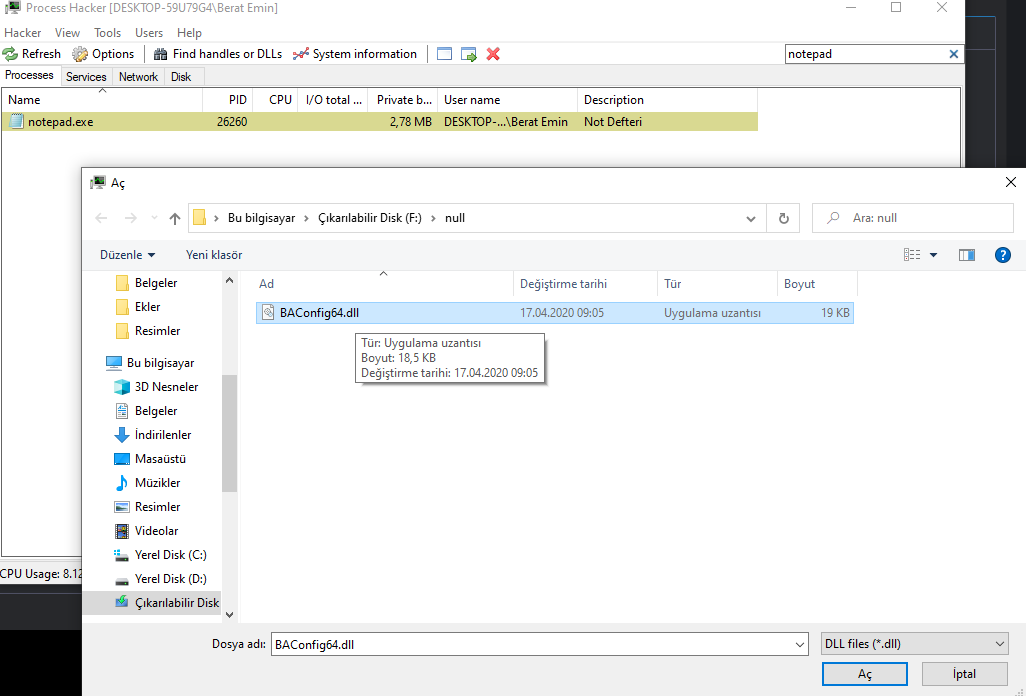This screenshot has width=1026, height=696.
Task: Click the null breadcrumb segment
Action: [455, 218]
